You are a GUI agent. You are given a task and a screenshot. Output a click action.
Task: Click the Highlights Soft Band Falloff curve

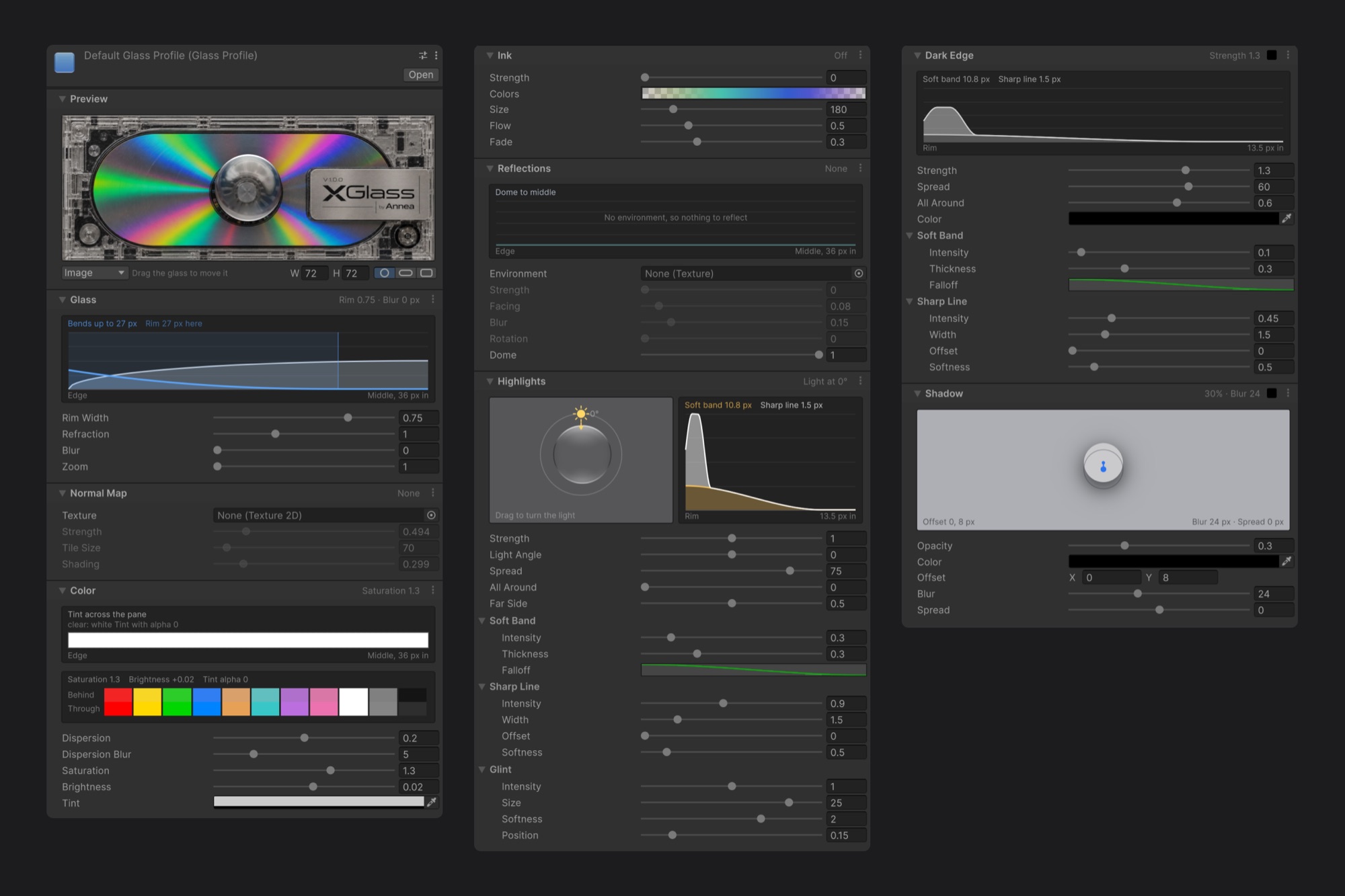click(x=754, y=670)
